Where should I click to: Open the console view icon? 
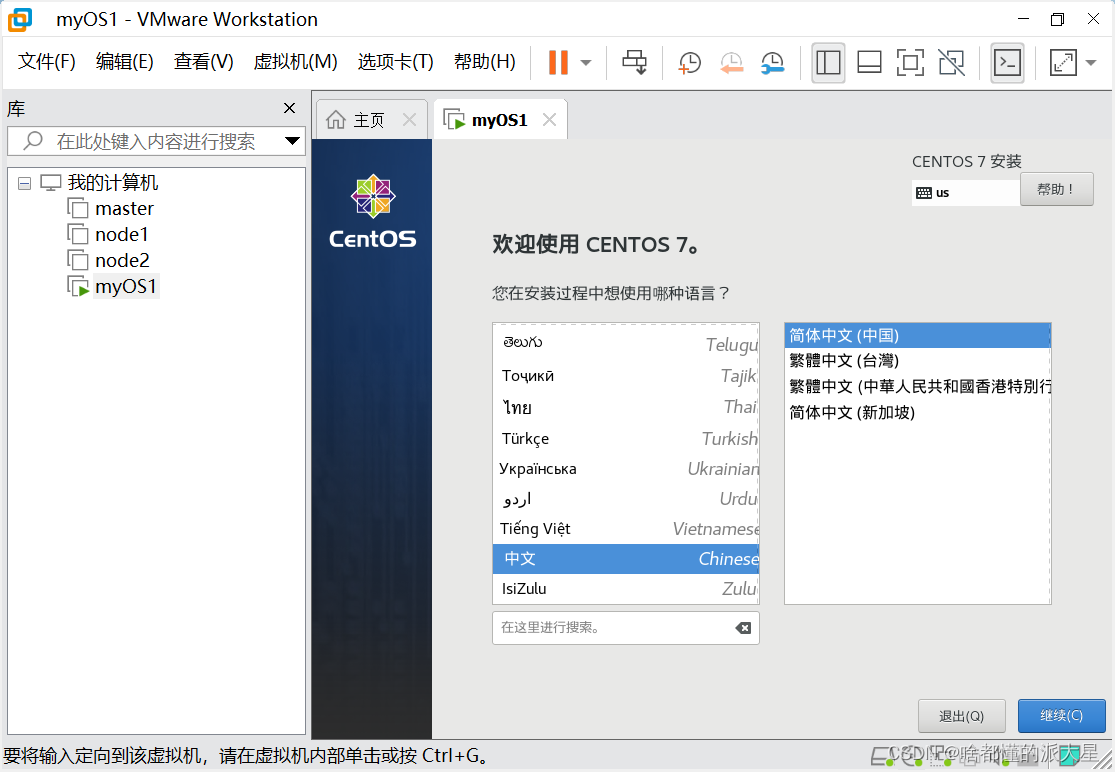(1008, 63)
